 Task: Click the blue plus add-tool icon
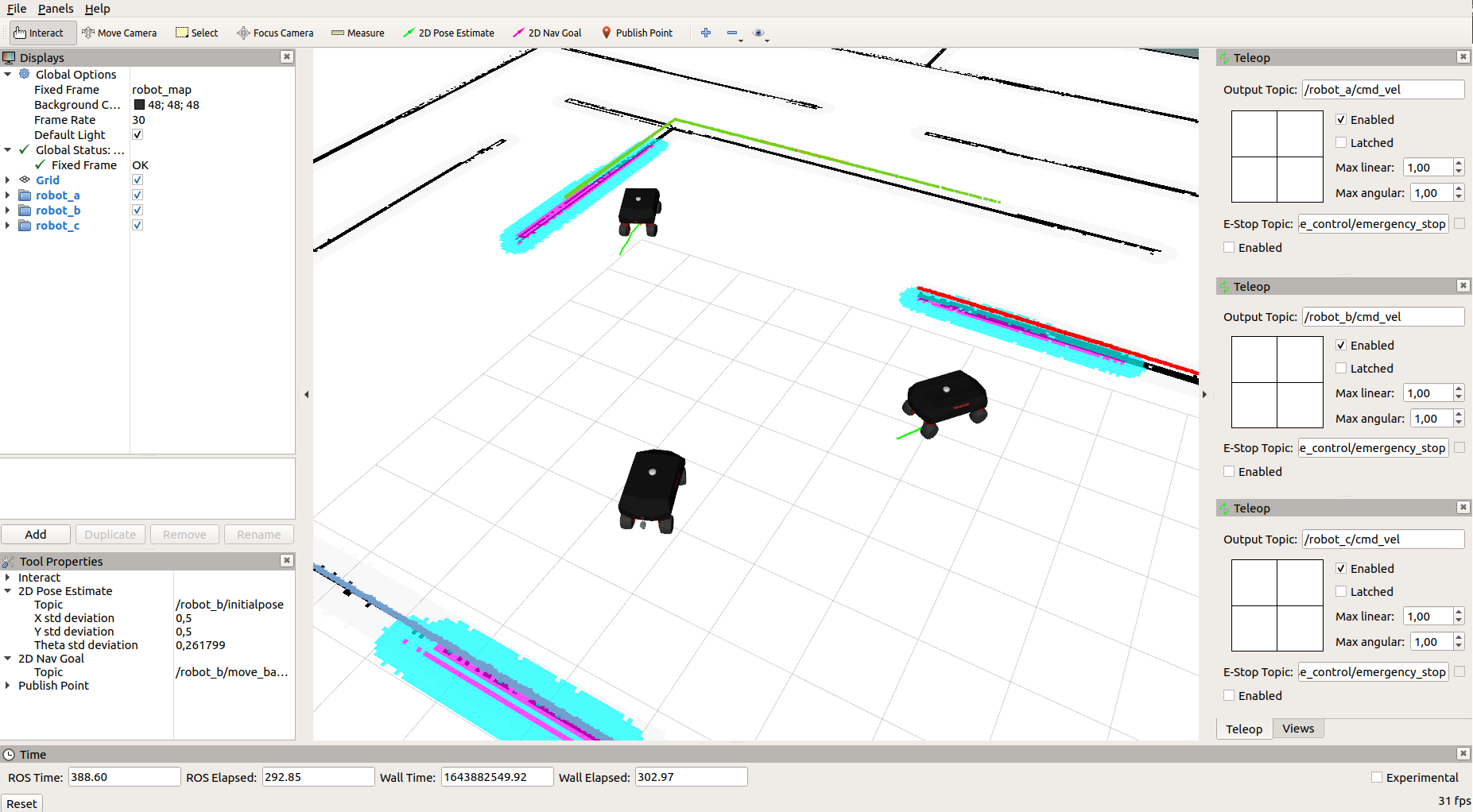[x=706, y=33]
